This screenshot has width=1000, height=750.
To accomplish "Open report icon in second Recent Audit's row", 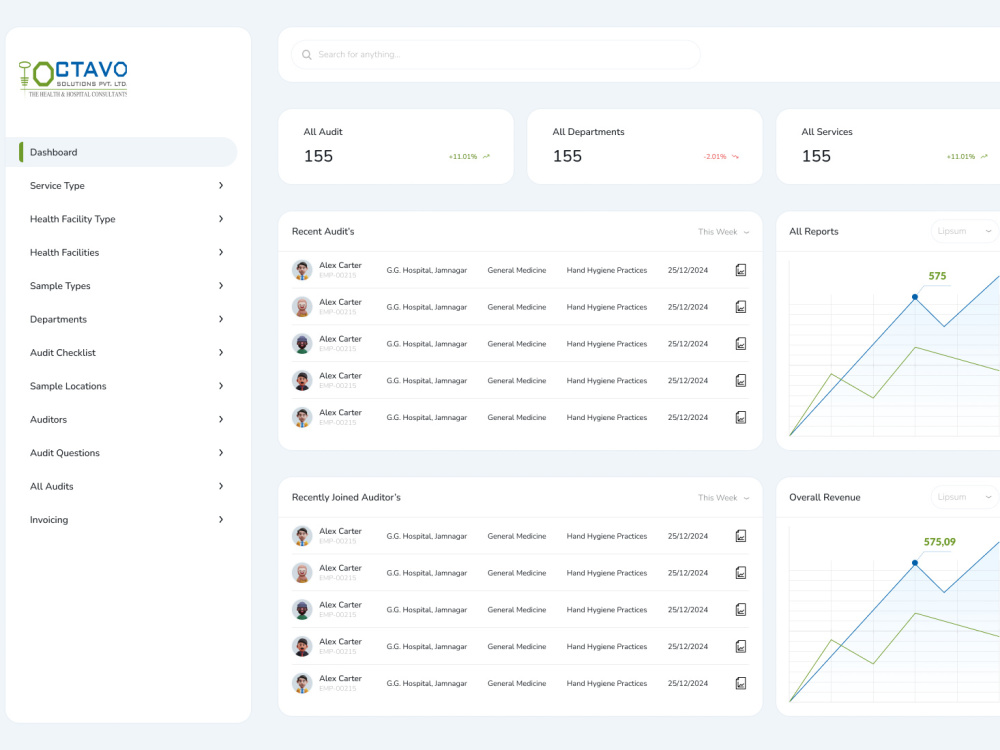I will click(740, 307).
